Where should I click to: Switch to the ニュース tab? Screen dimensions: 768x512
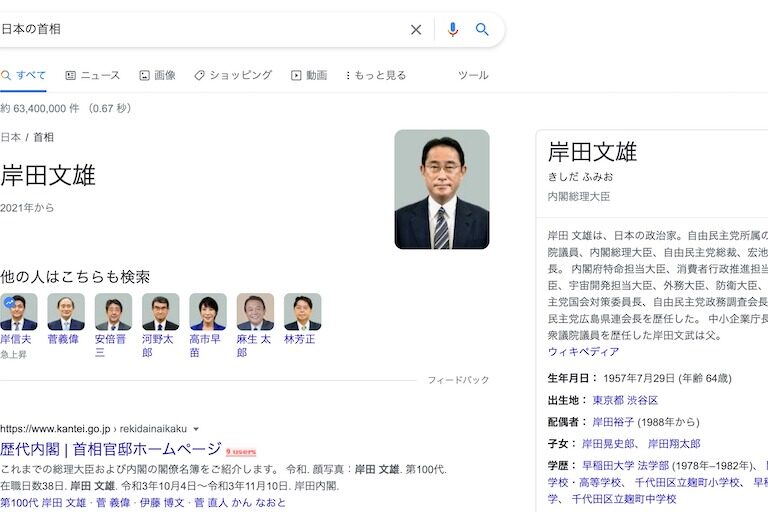pyautogui.click(x=93, y=75)
